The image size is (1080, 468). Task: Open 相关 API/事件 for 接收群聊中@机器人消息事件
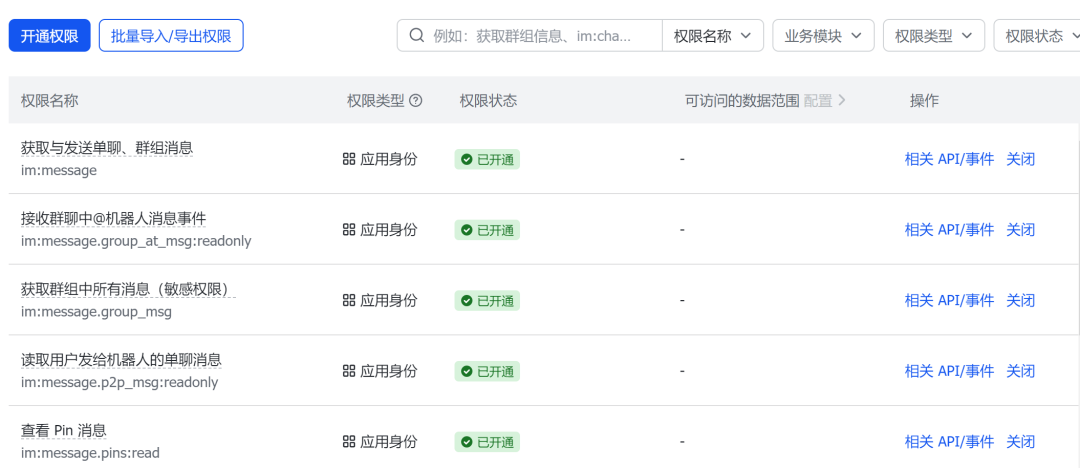pyautogui.click(x=949, y=230)
